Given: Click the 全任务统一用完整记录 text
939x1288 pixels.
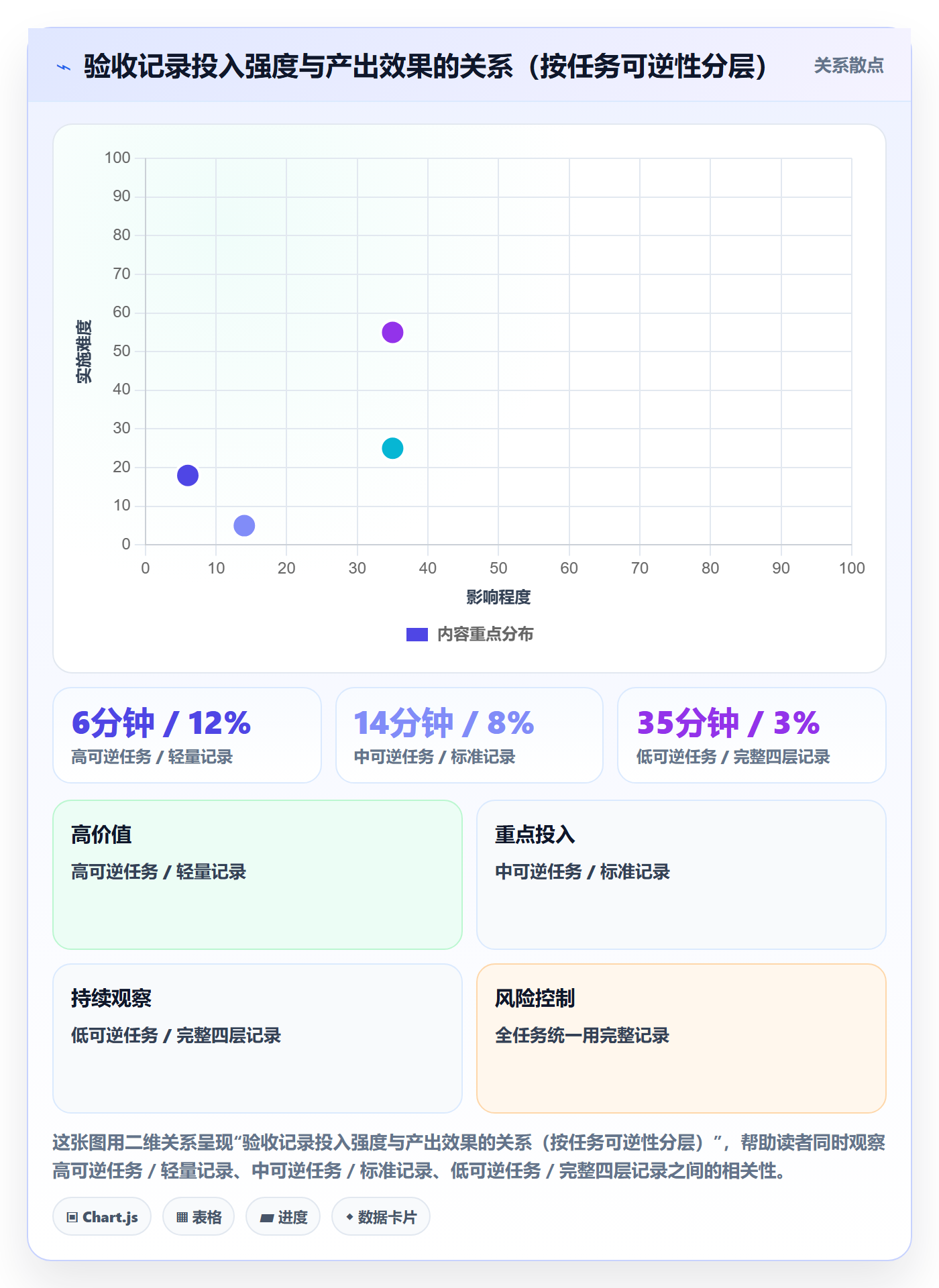Looking at the screenshot, I should pyautogui.click(x=582, y=1036).
